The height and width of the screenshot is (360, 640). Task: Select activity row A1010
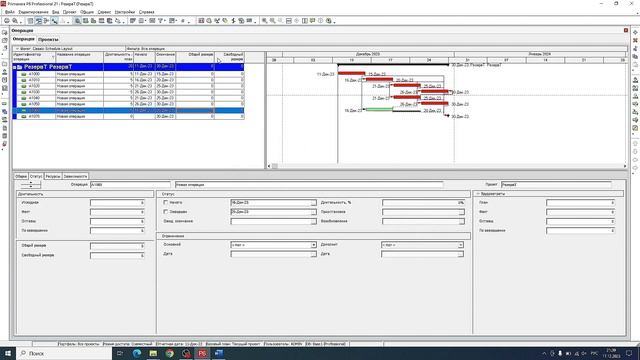pos(129,80)
